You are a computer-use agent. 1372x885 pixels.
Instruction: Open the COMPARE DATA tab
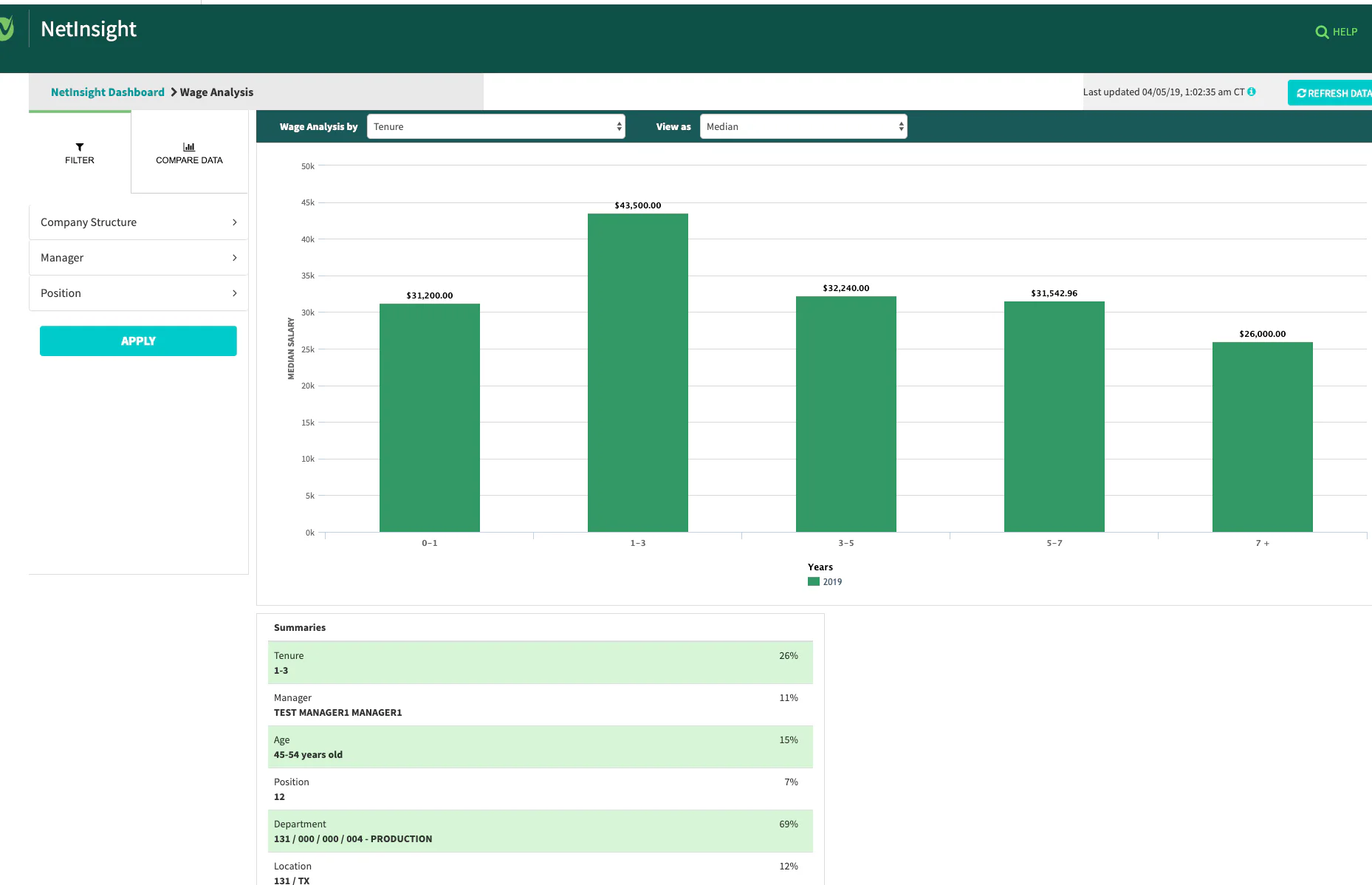(x=189, y=153)
